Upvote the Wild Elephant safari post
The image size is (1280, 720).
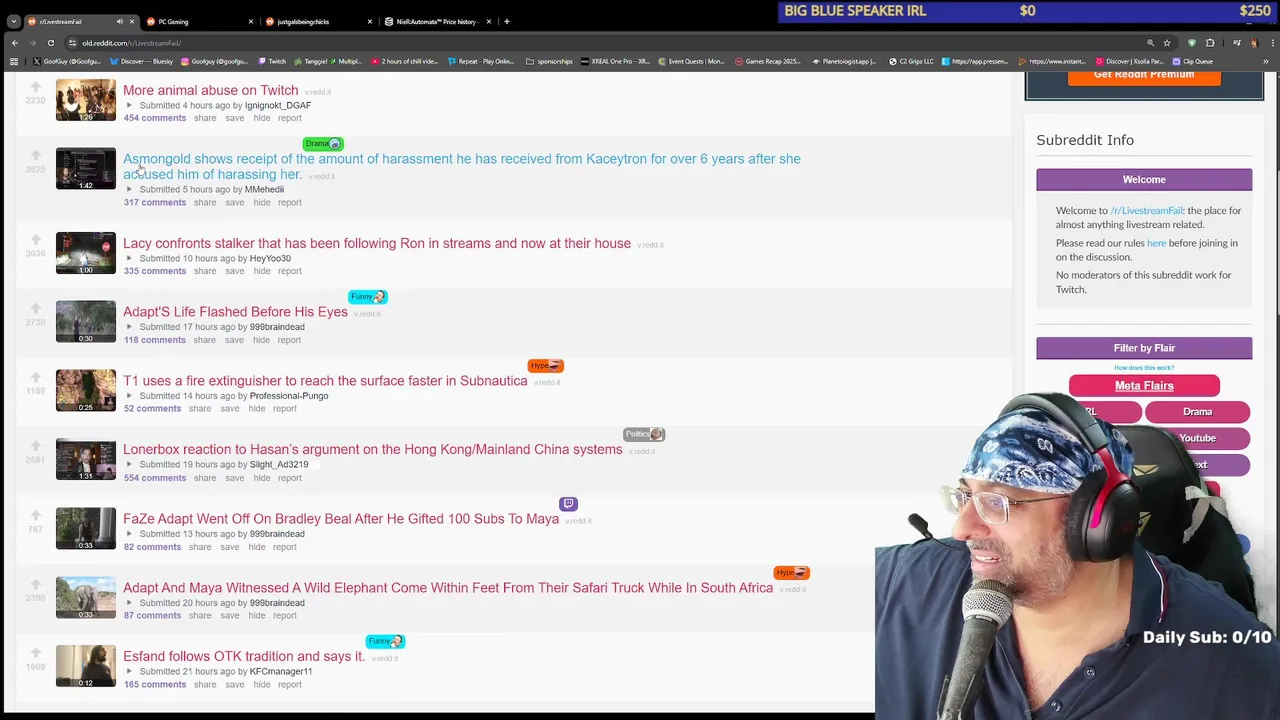tap(35, 585)
